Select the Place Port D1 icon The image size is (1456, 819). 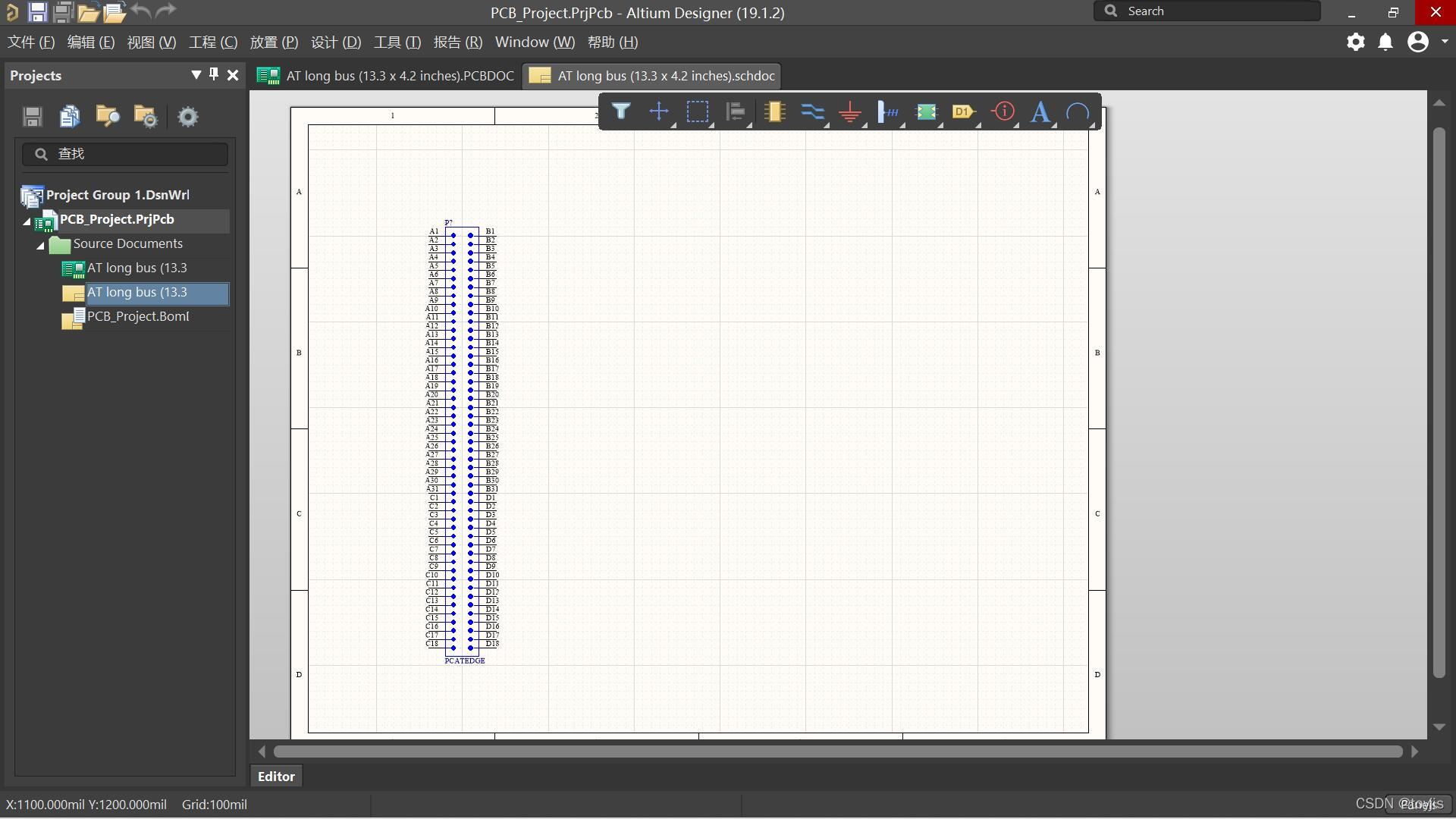click(x=963, y=112)
